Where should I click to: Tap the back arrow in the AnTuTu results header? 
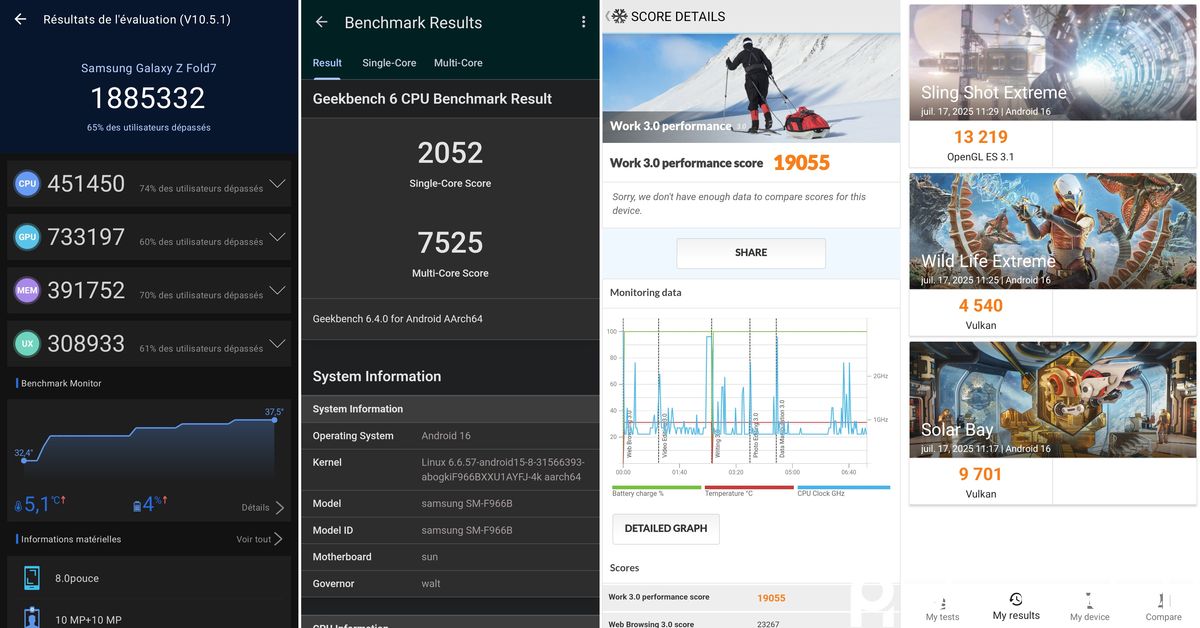pos(20,19)
